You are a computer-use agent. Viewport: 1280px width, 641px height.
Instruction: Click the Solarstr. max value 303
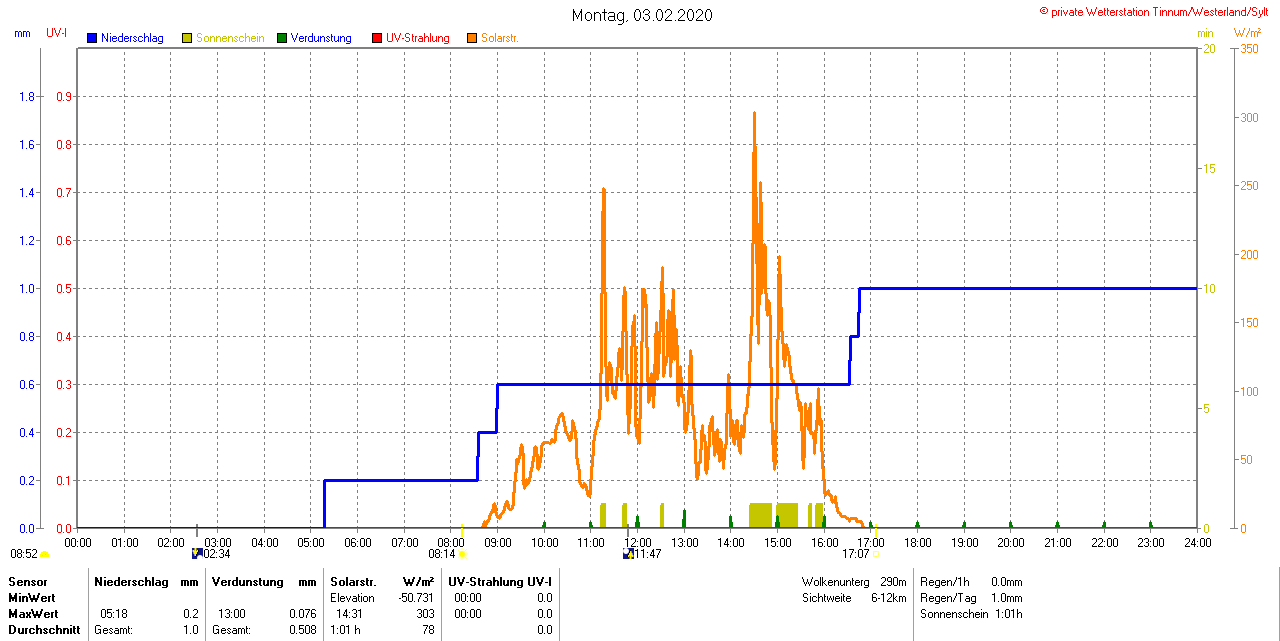pyautogui.click(x=425, y=613)
